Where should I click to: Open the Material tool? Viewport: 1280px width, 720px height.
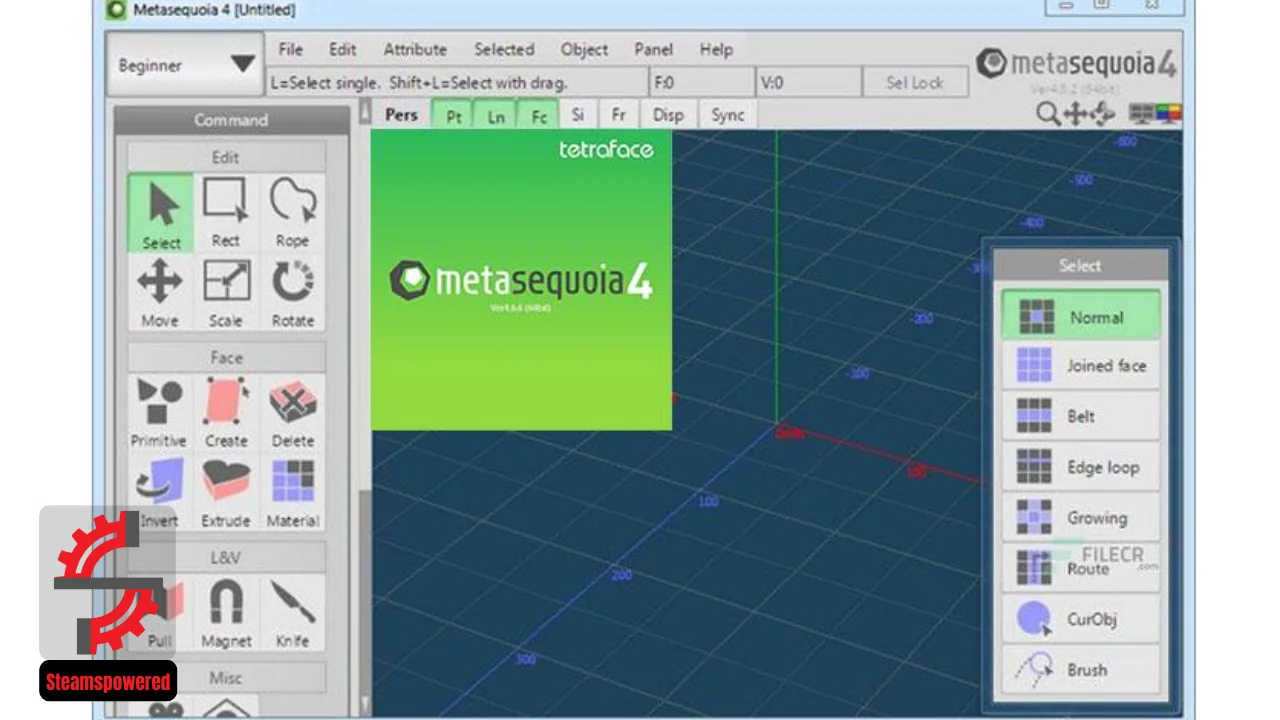292,493
